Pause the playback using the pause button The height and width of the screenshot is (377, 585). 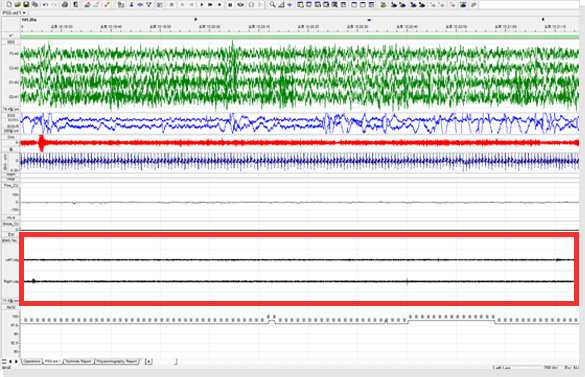click(x=230, y=4)
